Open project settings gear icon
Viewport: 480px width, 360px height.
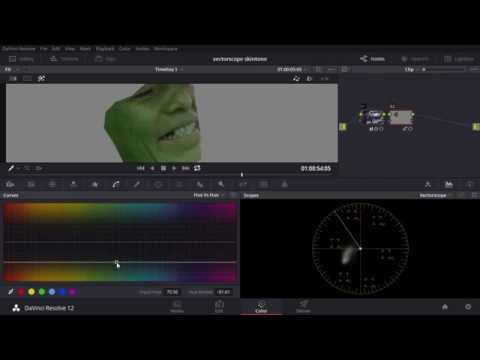tap(468, 307)
